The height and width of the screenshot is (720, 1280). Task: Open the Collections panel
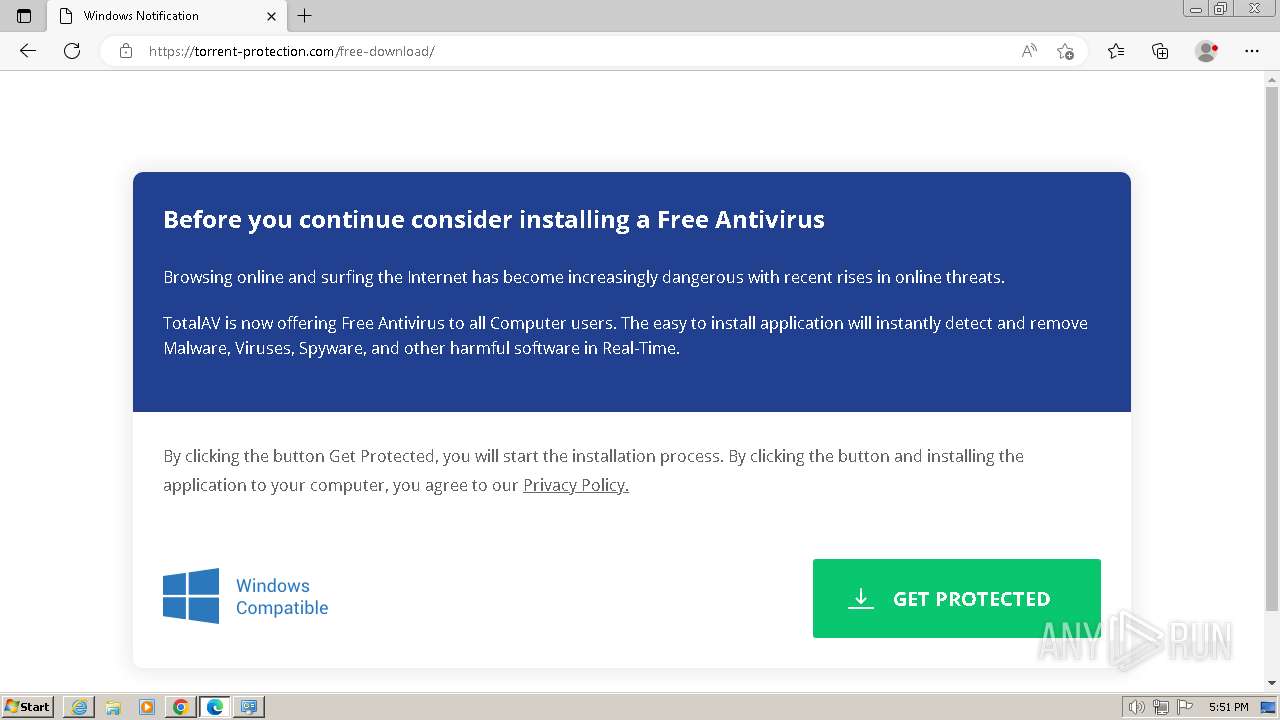pyautogui.click(x=1160, y=51)
